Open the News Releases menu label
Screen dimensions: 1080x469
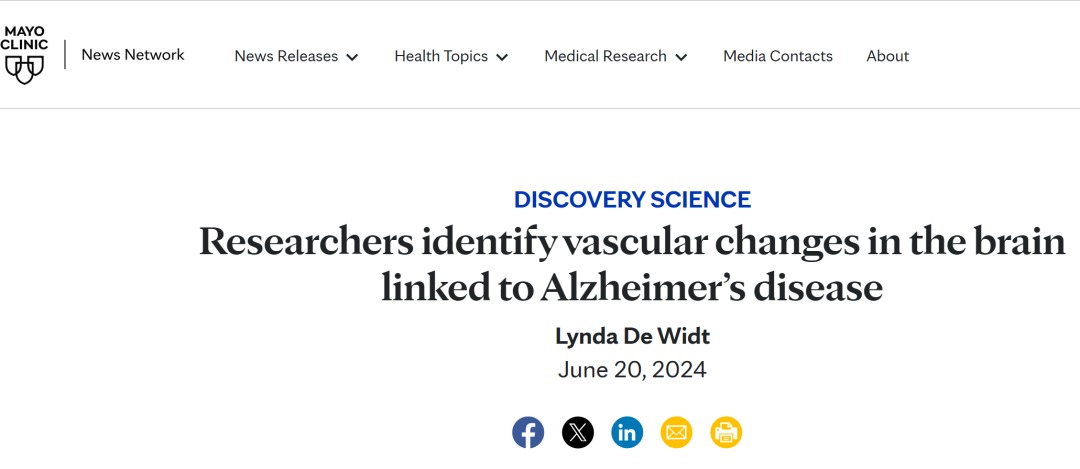click(x=286, y=56)
